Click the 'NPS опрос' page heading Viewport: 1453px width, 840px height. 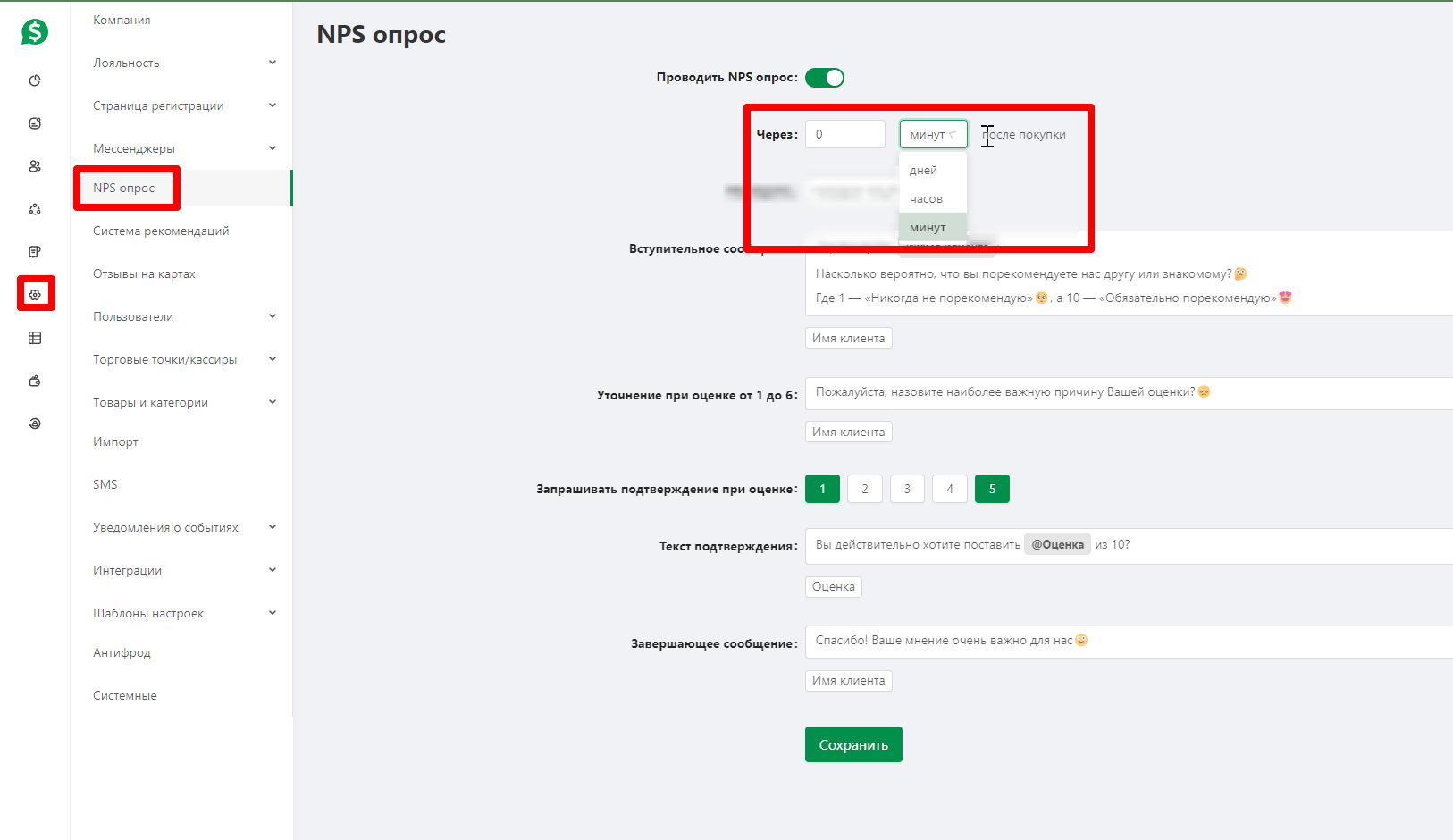pos(382,35)
